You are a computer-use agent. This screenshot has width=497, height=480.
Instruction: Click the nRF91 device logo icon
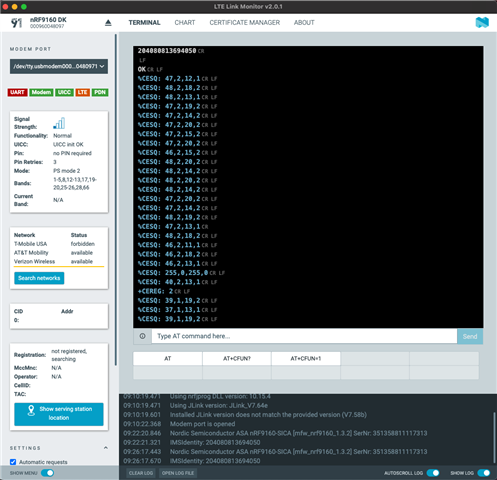tap(17, 23)
